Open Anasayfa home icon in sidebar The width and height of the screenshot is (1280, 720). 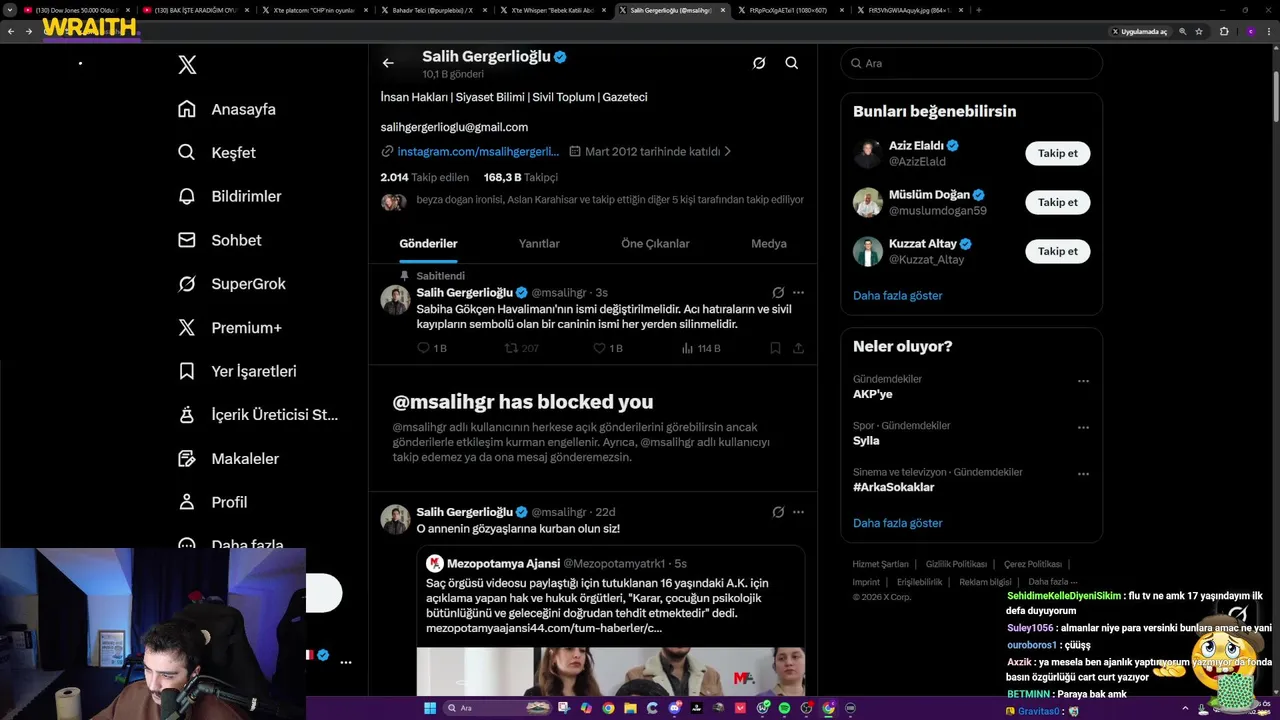point(187,109)
